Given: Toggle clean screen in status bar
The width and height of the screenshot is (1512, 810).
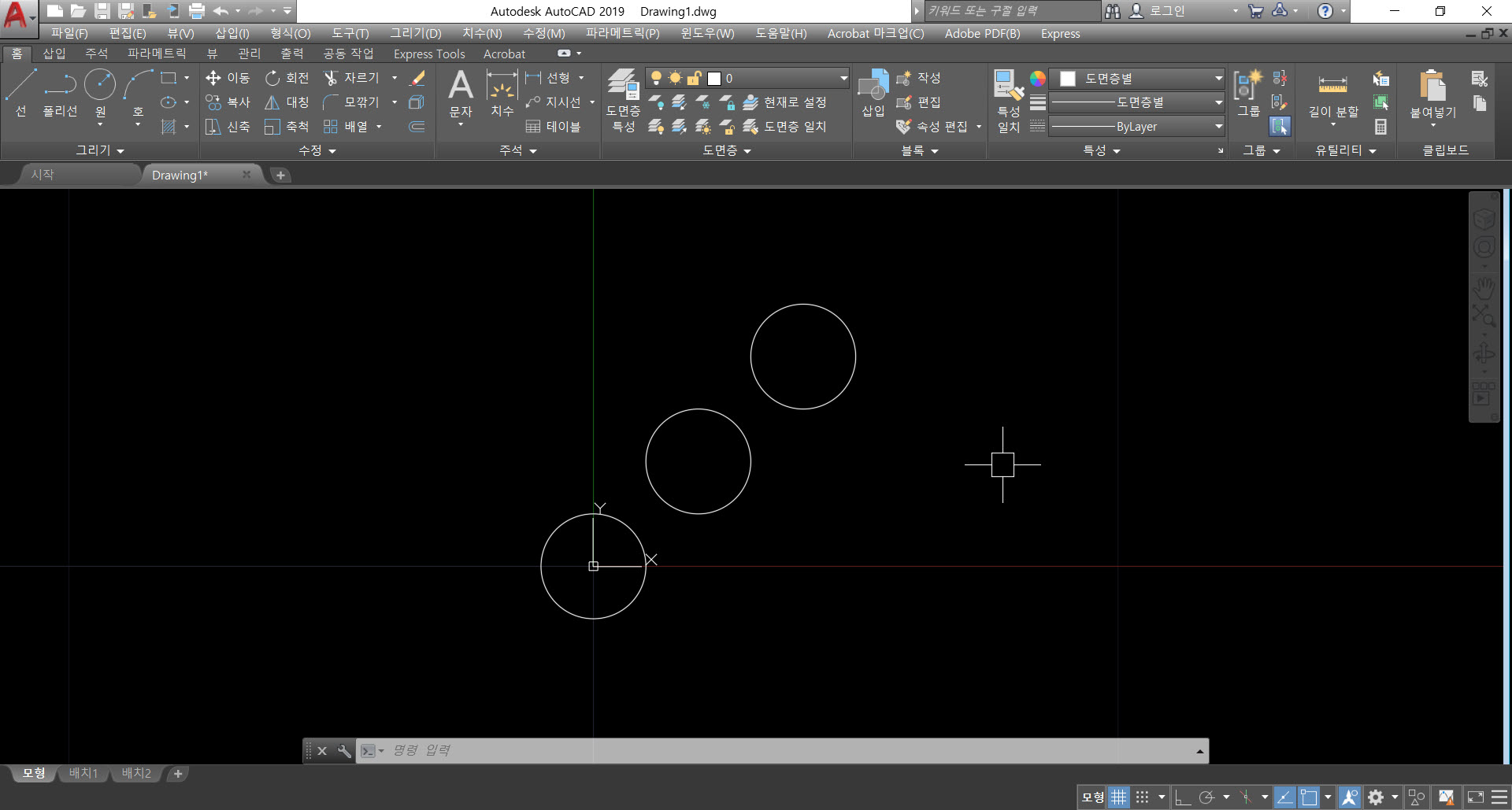Looking at the screenshot, I should click(1476, 797).
